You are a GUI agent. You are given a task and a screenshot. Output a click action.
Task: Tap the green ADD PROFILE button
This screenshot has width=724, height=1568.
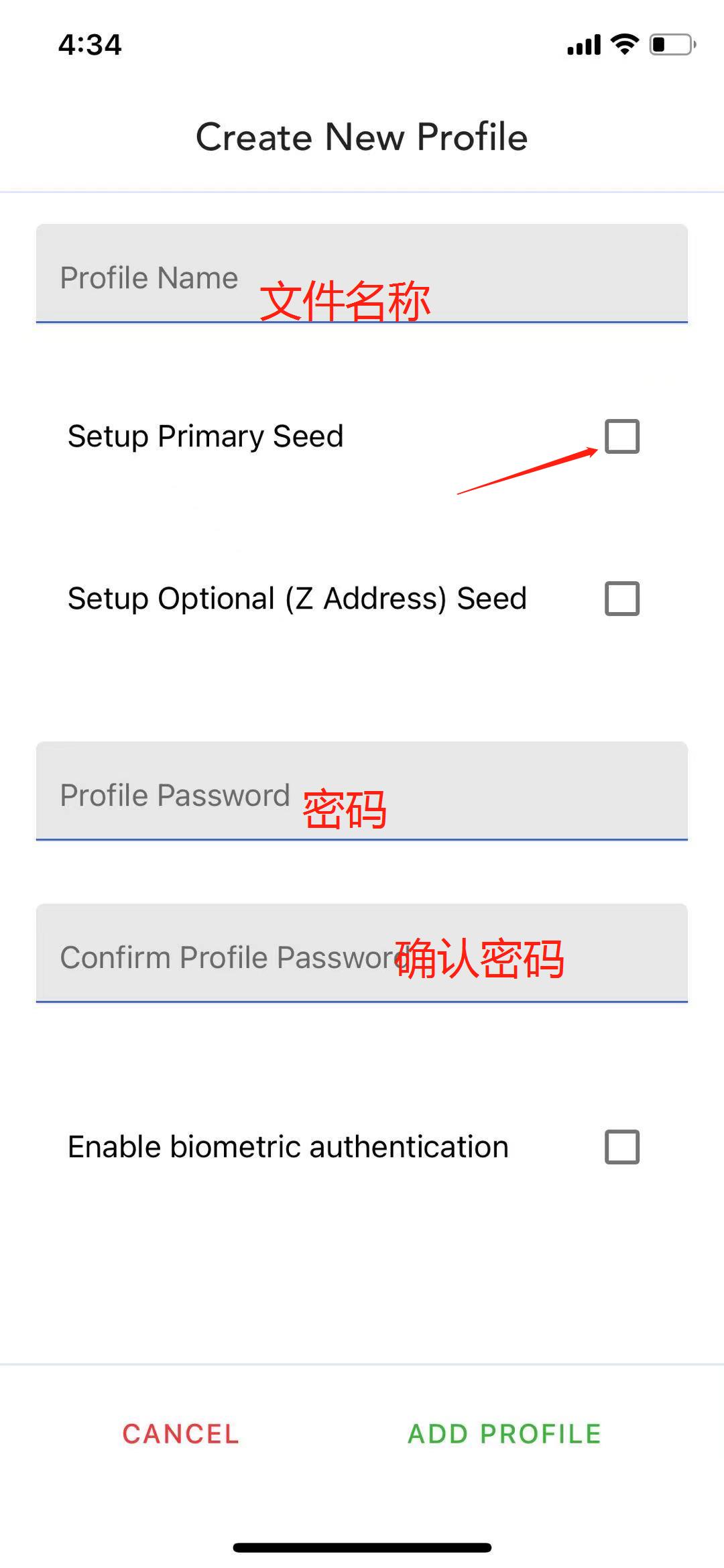click(x=504, y=1434)
